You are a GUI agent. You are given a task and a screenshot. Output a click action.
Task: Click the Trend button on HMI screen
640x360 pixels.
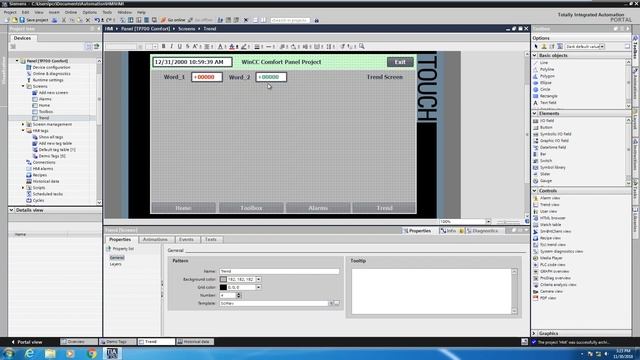pyautogui.click(x=384, y=208)
